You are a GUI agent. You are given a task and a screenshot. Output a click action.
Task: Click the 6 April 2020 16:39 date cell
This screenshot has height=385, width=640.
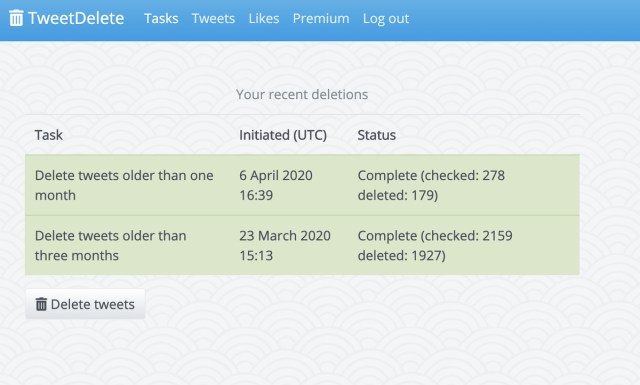[x=276, y=185]
